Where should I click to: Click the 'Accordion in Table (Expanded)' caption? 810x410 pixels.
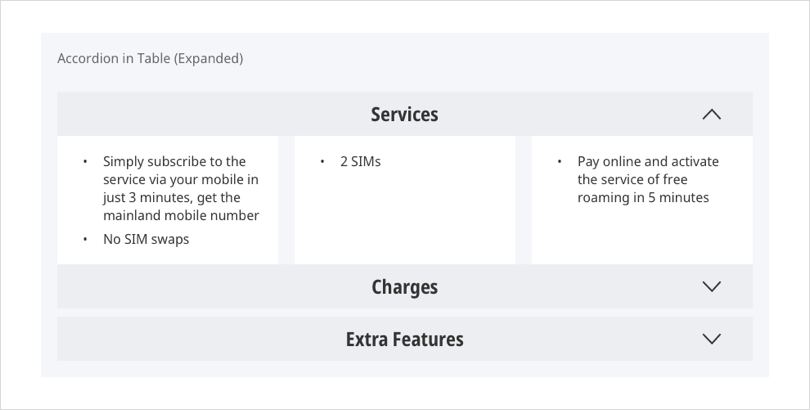point(150,58)
